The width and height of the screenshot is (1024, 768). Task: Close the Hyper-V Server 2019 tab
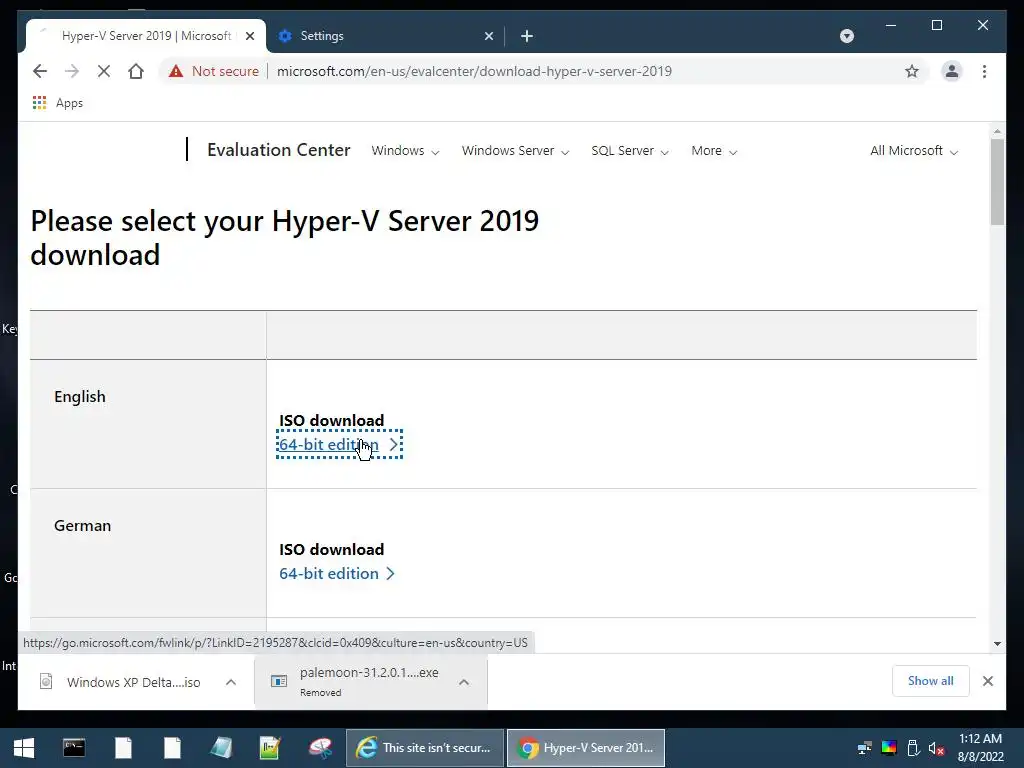pos(249,36)
